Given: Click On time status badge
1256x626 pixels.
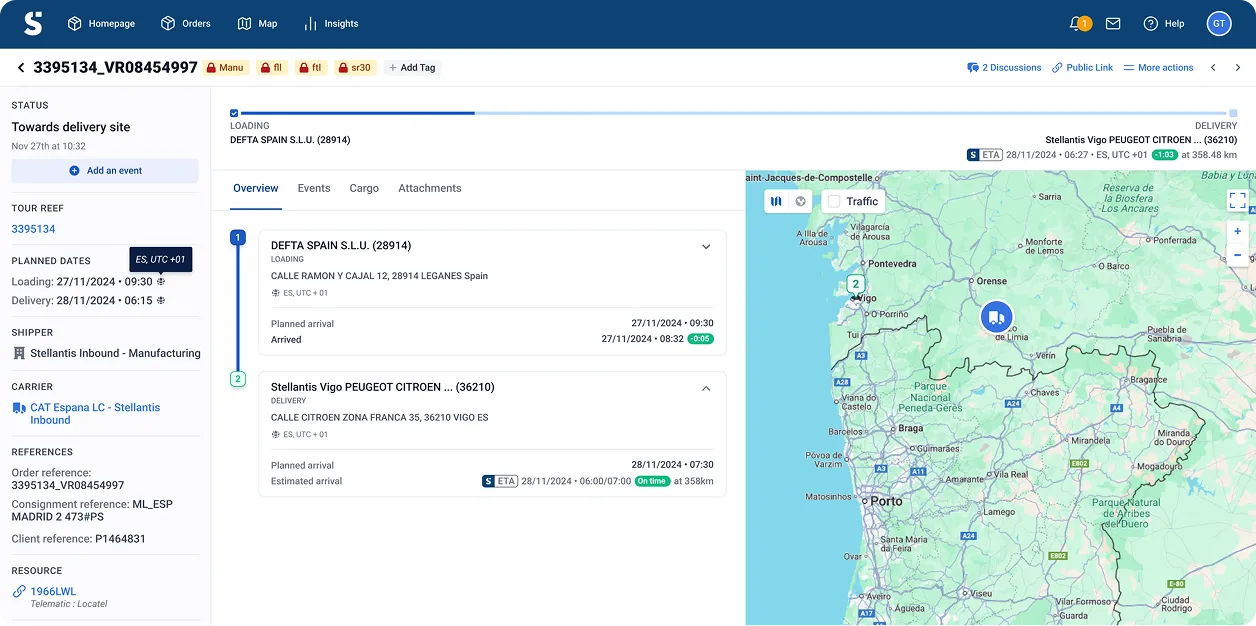Looking at the screenshot, I should point(652,481).
